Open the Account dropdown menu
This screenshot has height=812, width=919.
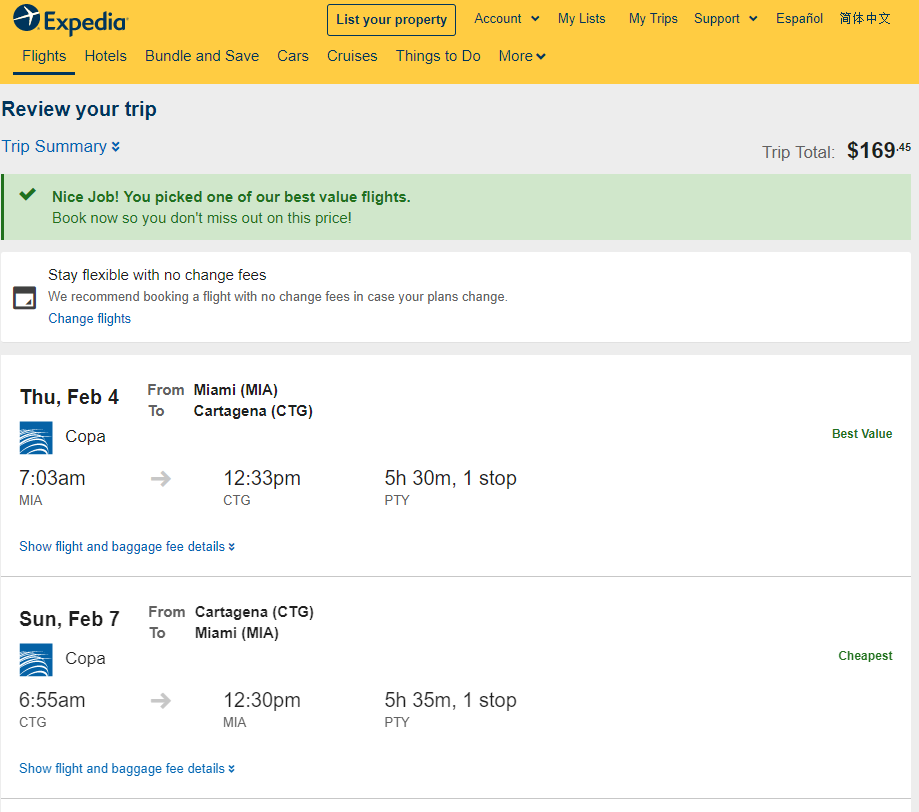pos(507,19)
